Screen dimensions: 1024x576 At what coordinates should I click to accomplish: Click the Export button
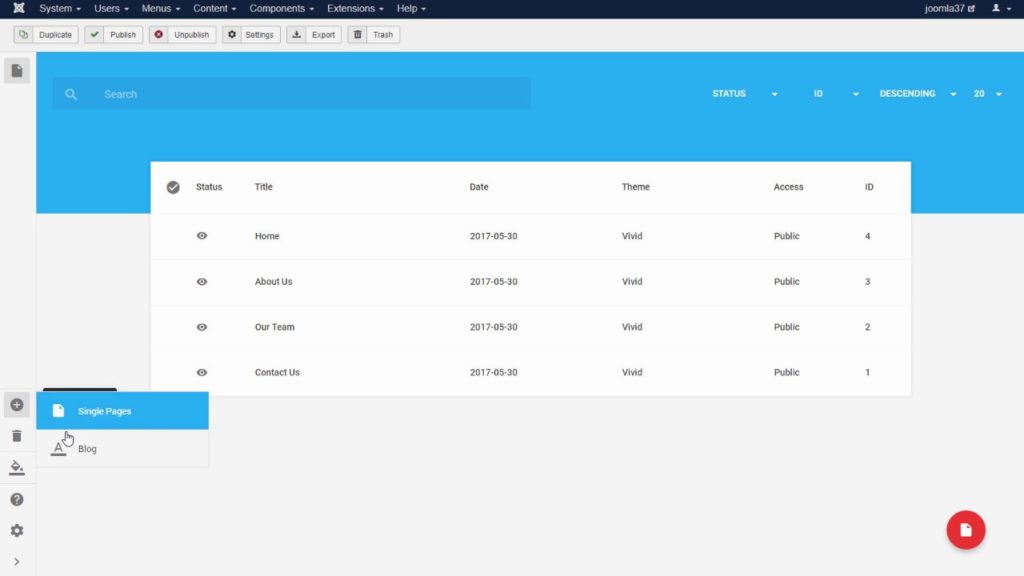tap(313, 35)
